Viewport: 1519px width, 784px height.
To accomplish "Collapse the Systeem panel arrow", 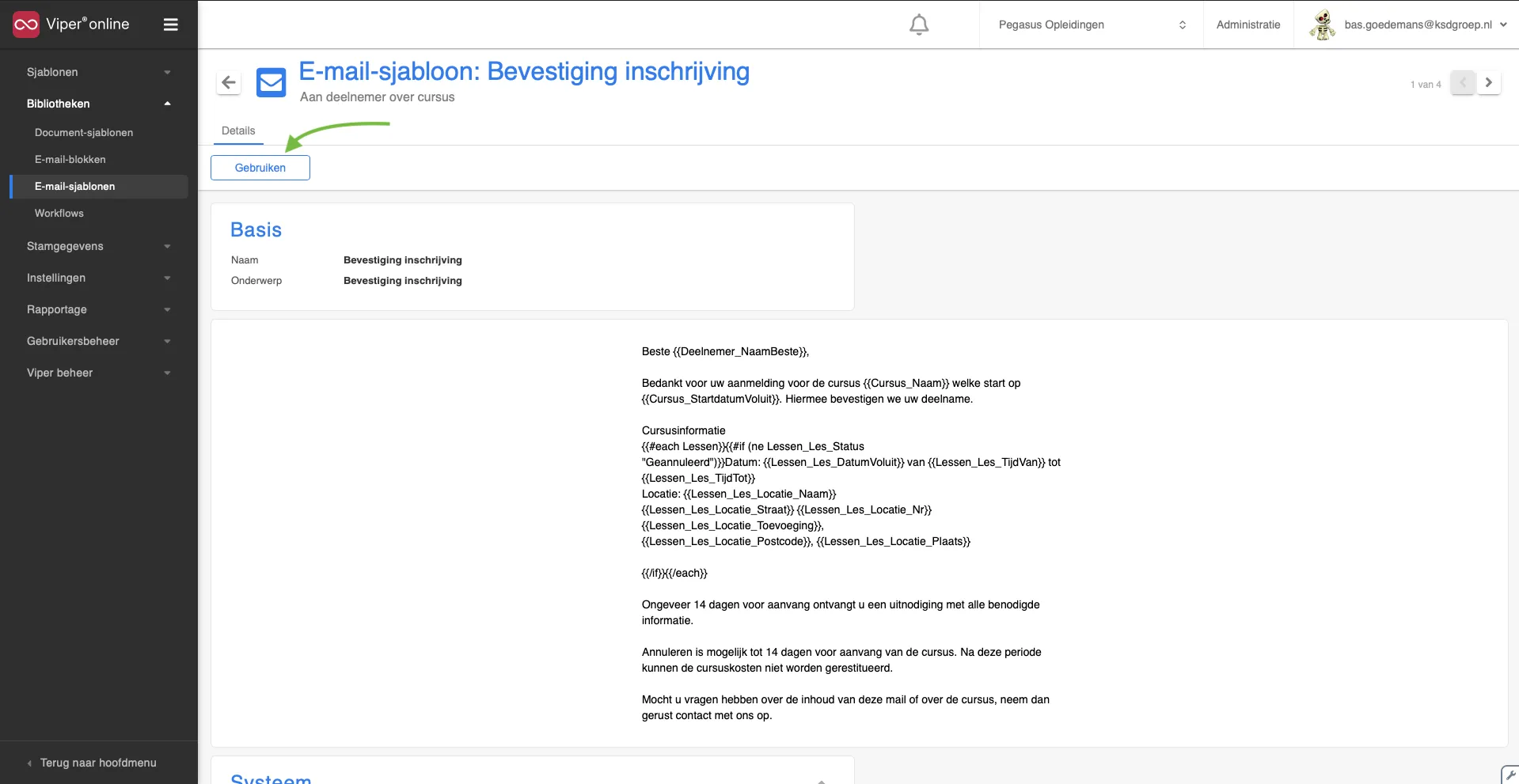I will [x=822, y=781].
